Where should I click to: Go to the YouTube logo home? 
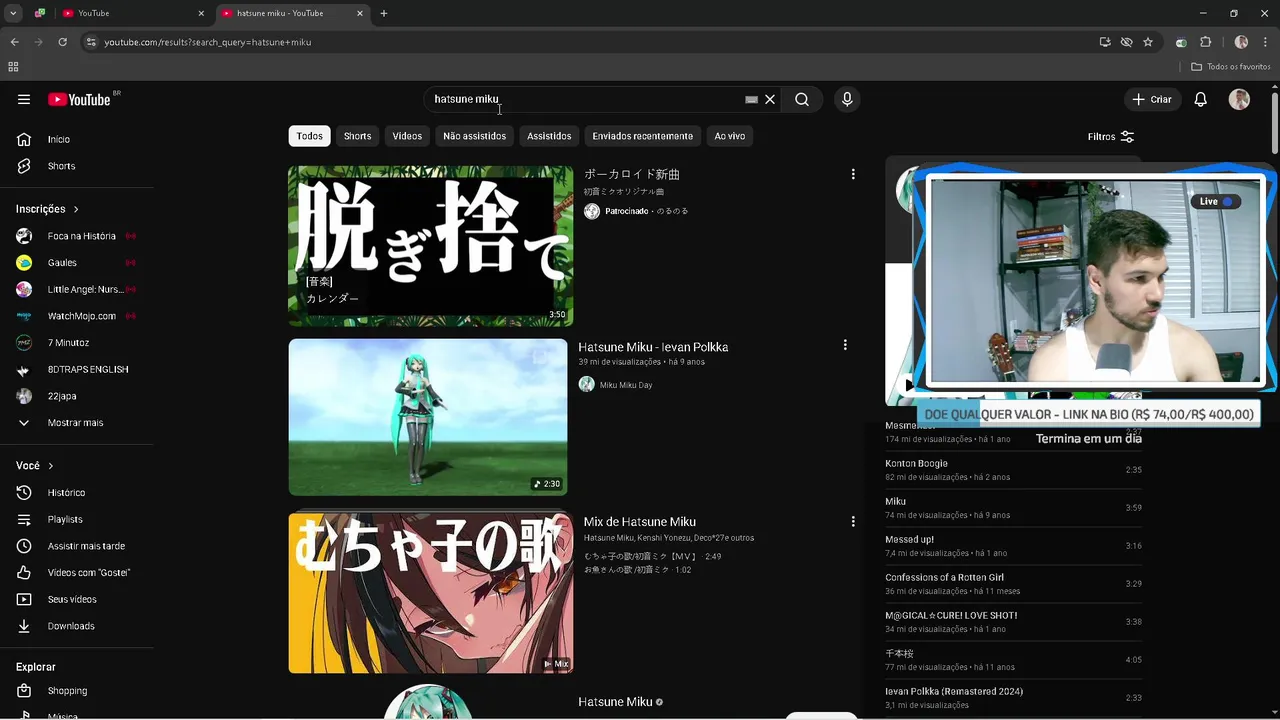(79, 99)
